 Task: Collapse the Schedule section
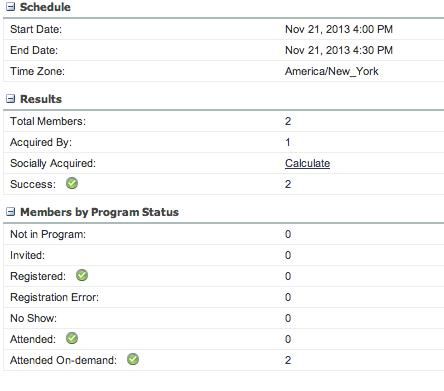pyautogui.click(x=11, y=7)
